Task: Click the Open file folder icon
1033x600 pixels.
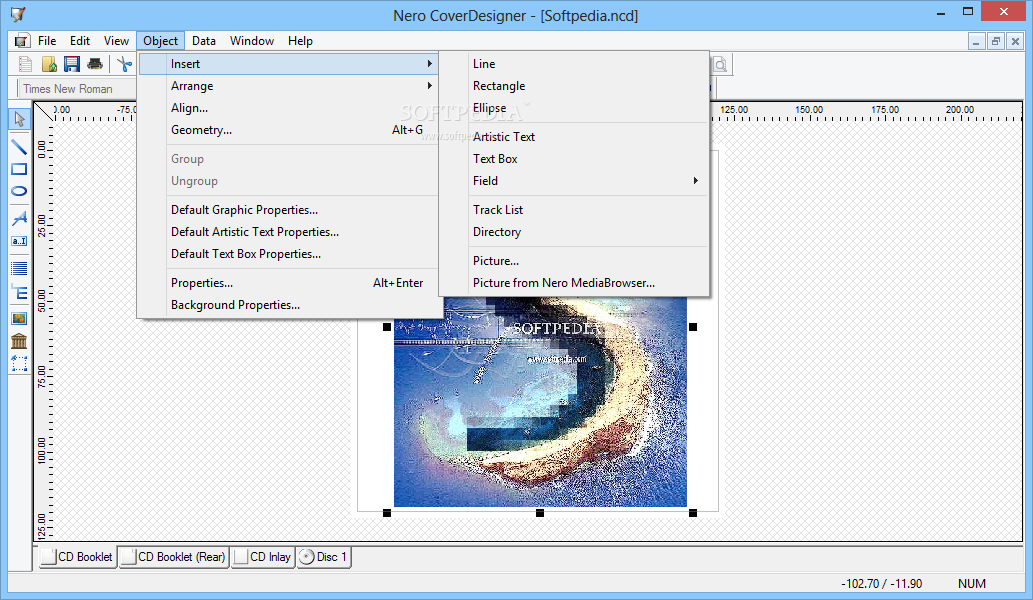Action: [49, 64]
